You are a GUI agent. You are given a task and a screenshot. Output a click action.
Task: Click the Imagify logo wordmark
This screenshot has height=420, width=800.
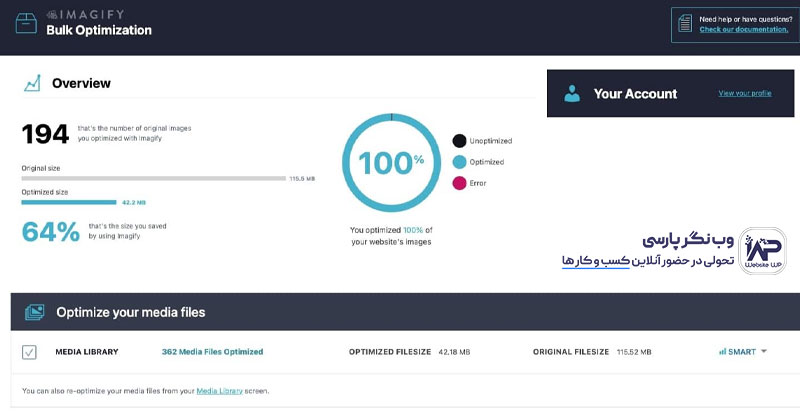pyautogui.click(x=85, y=14)
